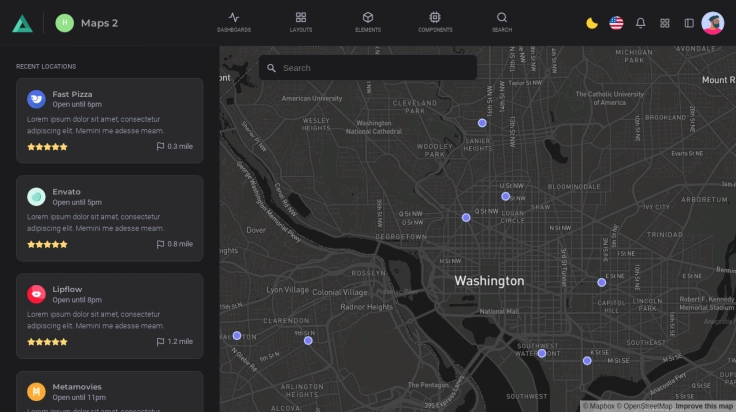
Task: Open the Dashboards menu
Action: click(234, 22)
